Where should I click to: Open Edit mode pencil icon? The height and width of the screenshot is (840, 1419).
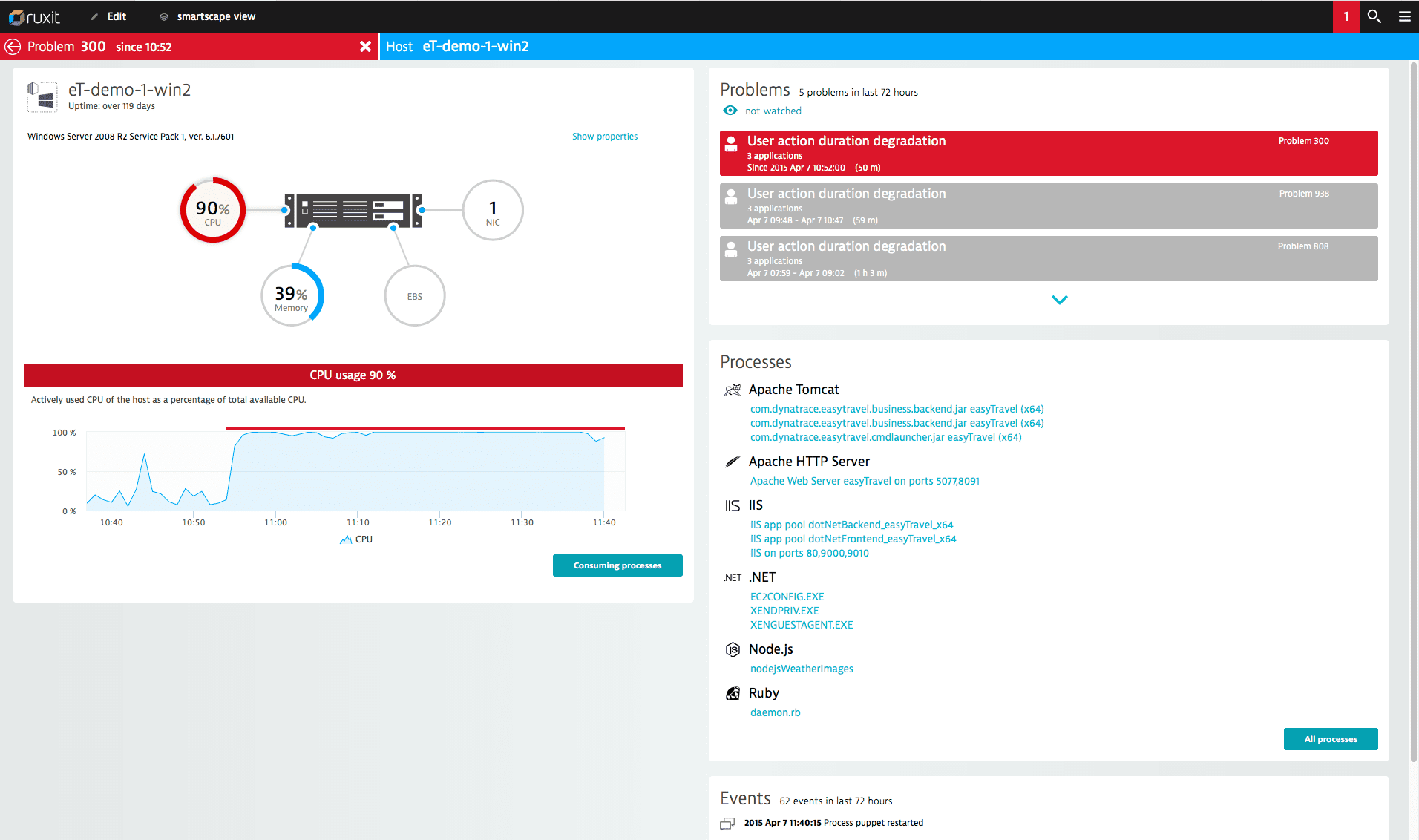(95, 16)
